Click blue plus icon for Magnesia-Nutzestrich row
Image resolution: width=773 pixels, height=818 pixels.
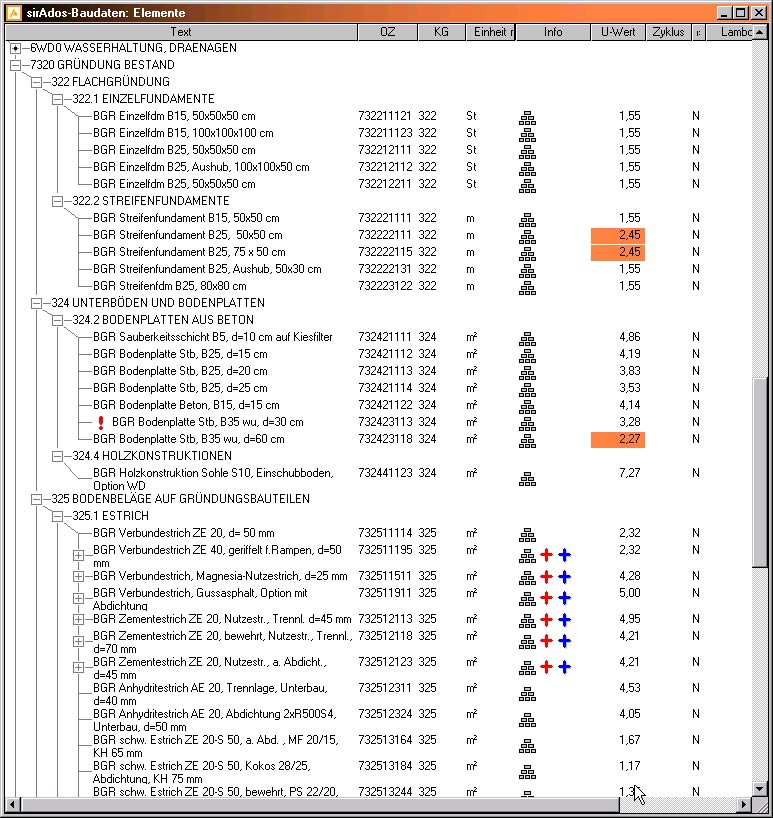[x=564, y=576]
